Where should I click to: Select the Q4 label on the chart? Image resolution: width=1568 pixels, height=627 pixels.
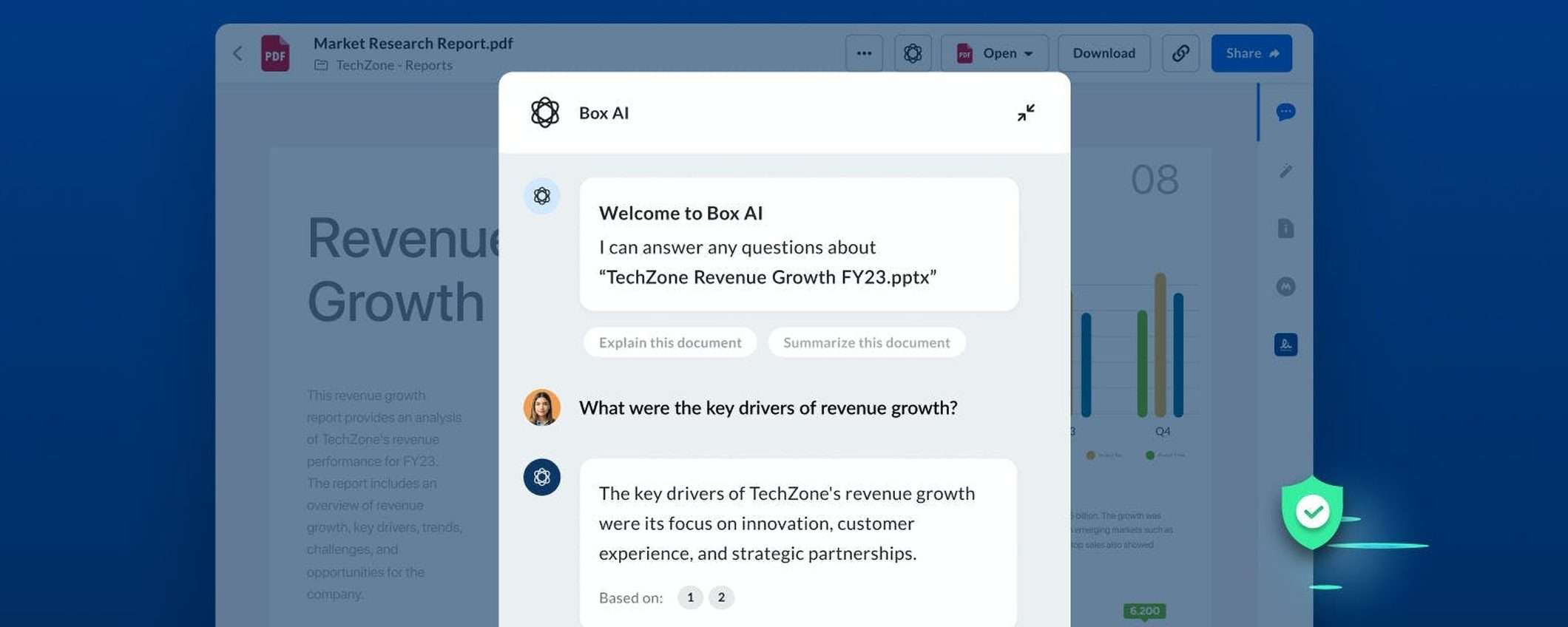point(1163,431)
